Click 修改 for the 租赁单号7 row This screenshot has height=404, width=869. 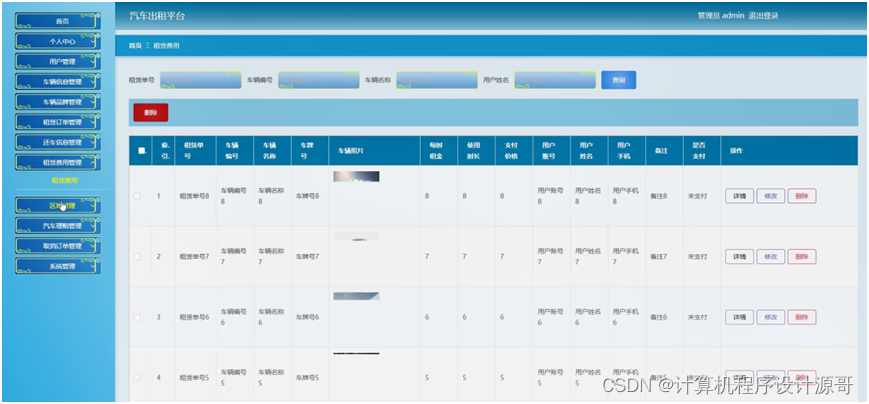click(x=770, y=257)
